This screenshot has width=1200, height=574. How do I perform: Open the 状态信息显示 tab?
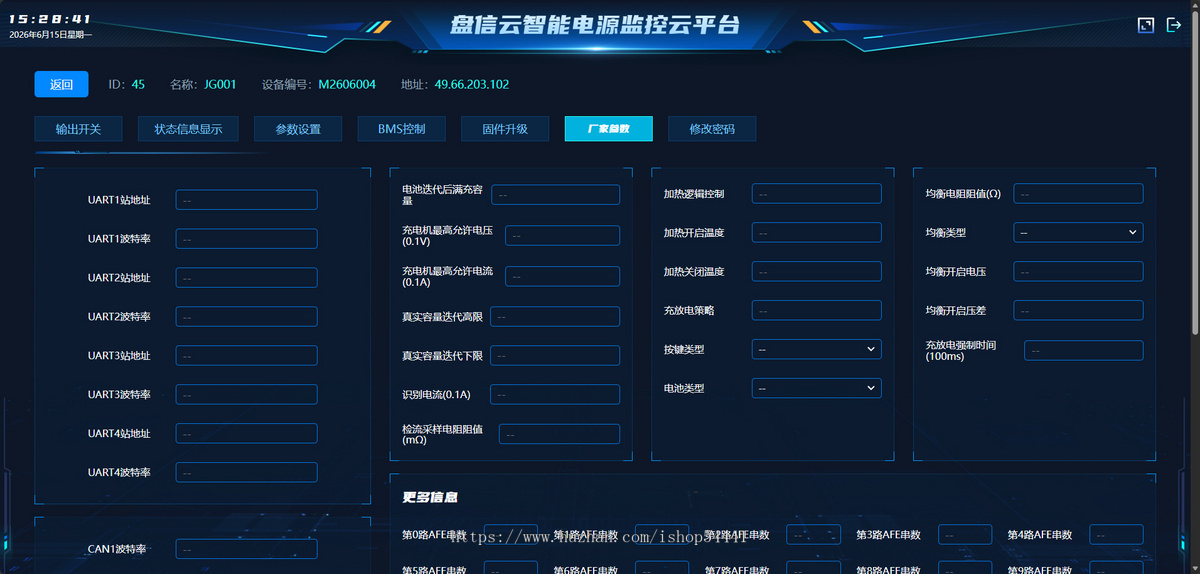click(x=188, y=129)
